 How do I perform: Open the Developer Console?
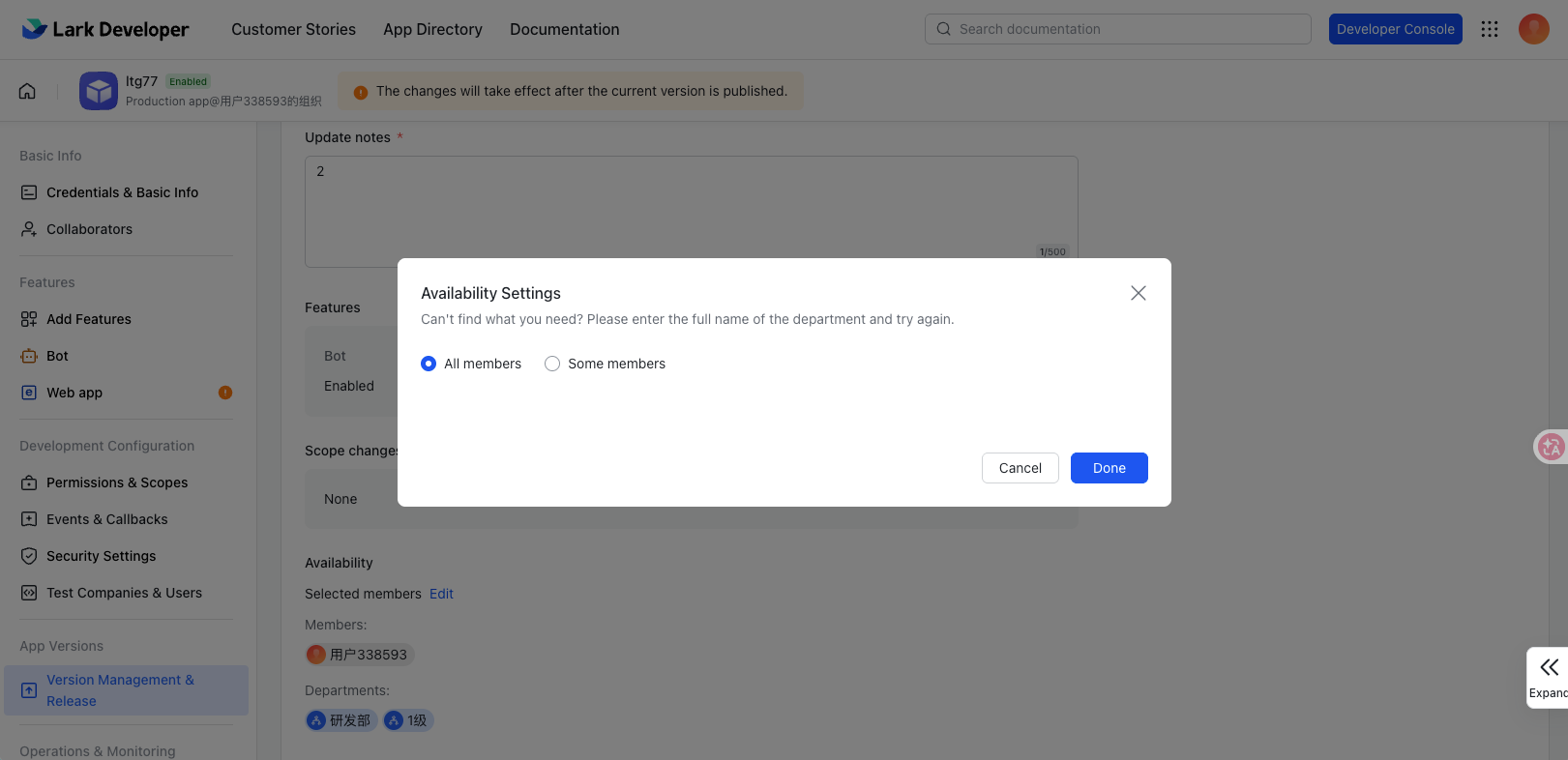(x=1395, y=29)
